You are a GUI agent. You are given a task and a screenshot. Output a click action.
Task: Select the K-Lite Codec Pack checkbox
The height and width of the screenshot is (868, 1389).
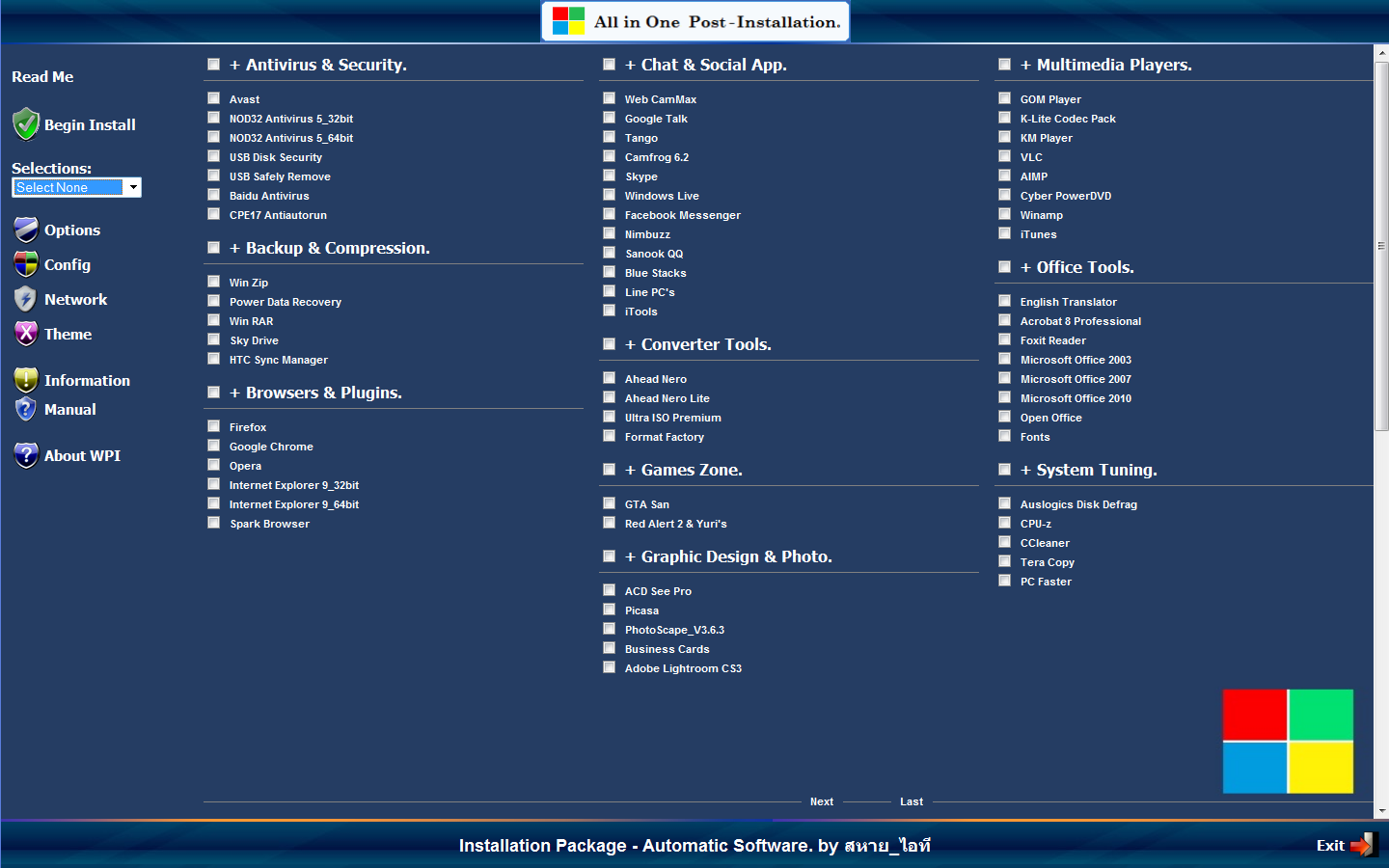tap(1005, 118)
